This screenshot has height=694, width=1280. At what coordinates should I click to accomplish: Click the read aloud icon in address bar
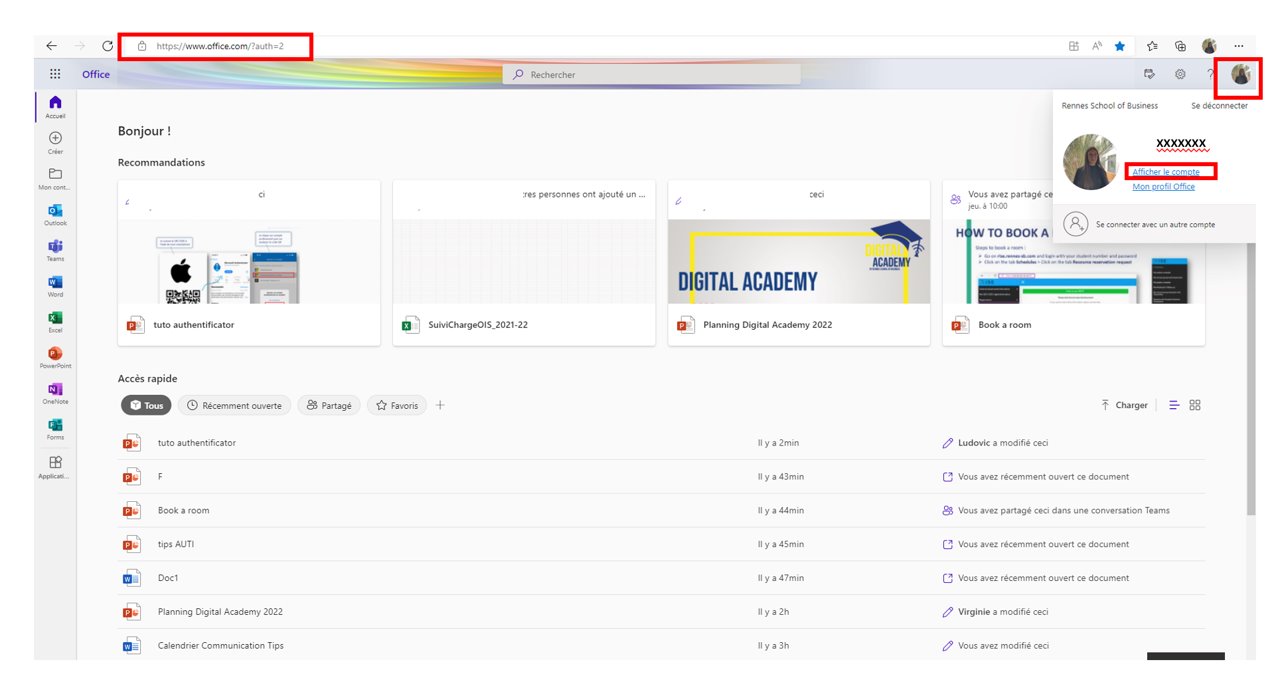tap(1097, 46)
